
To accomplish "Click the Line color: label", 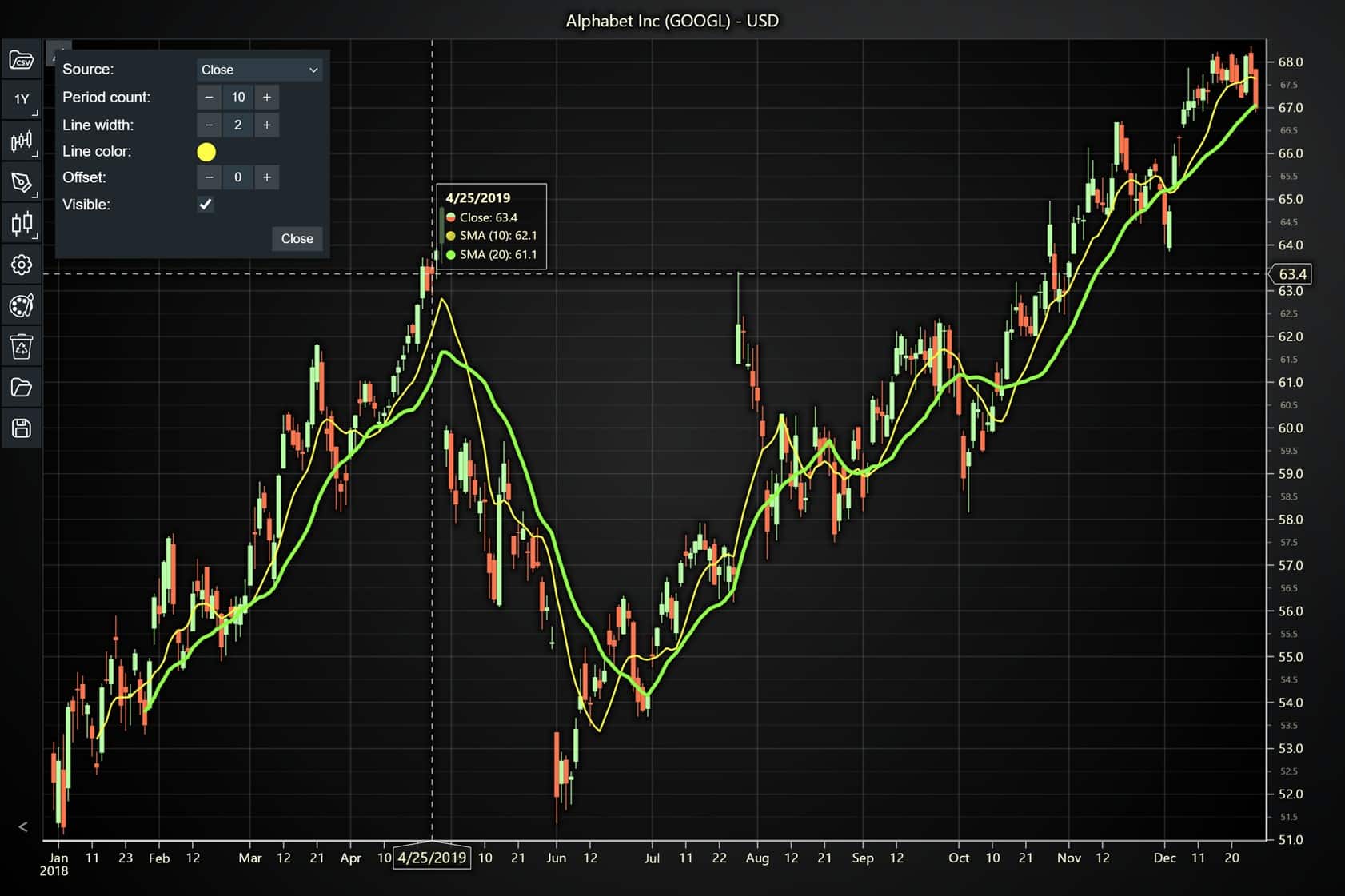I will (97, 151).
